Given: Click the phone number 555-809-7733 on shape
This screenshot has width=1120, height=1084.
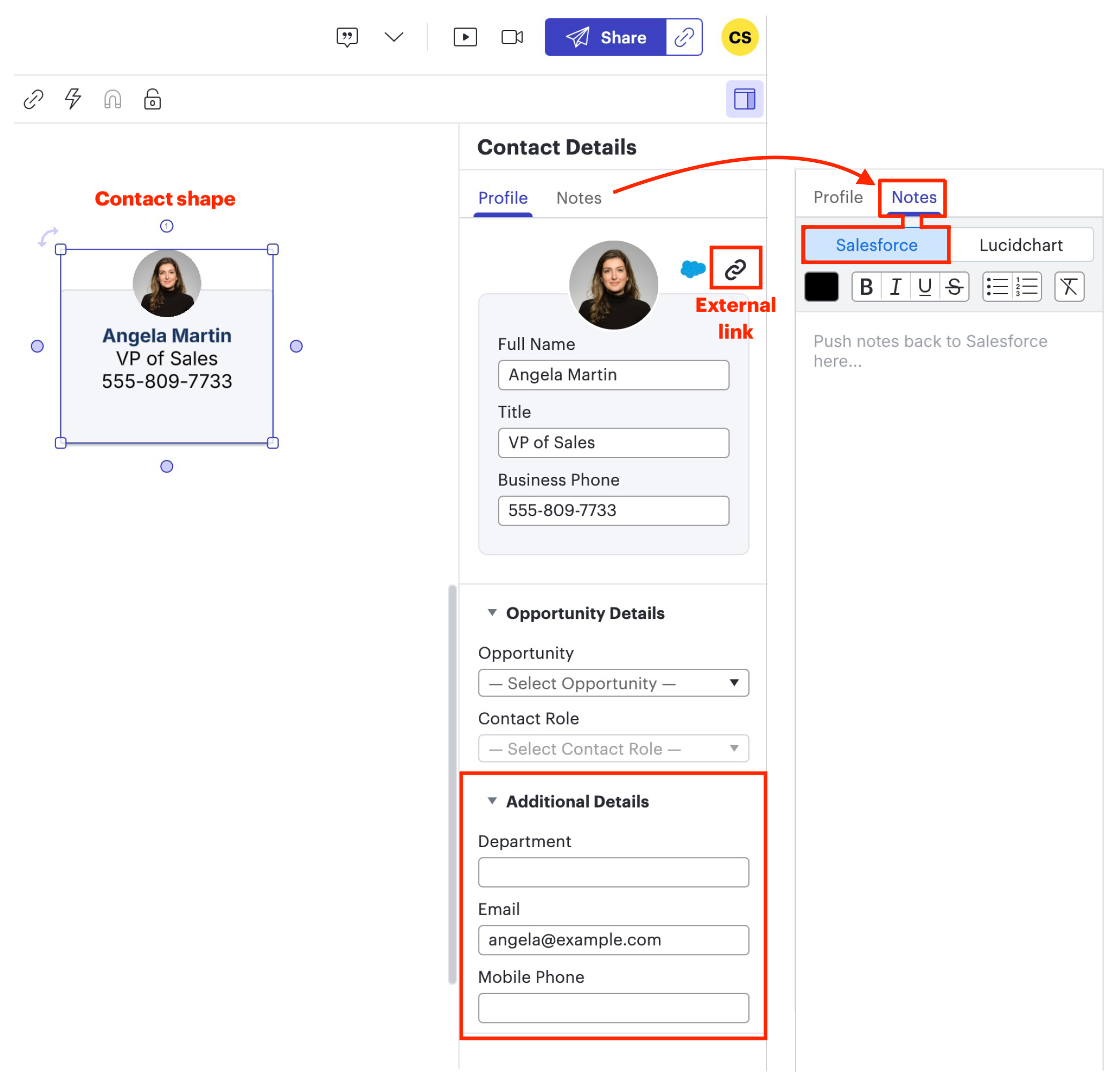Looking at the screenshot, I should coord(167,382).
